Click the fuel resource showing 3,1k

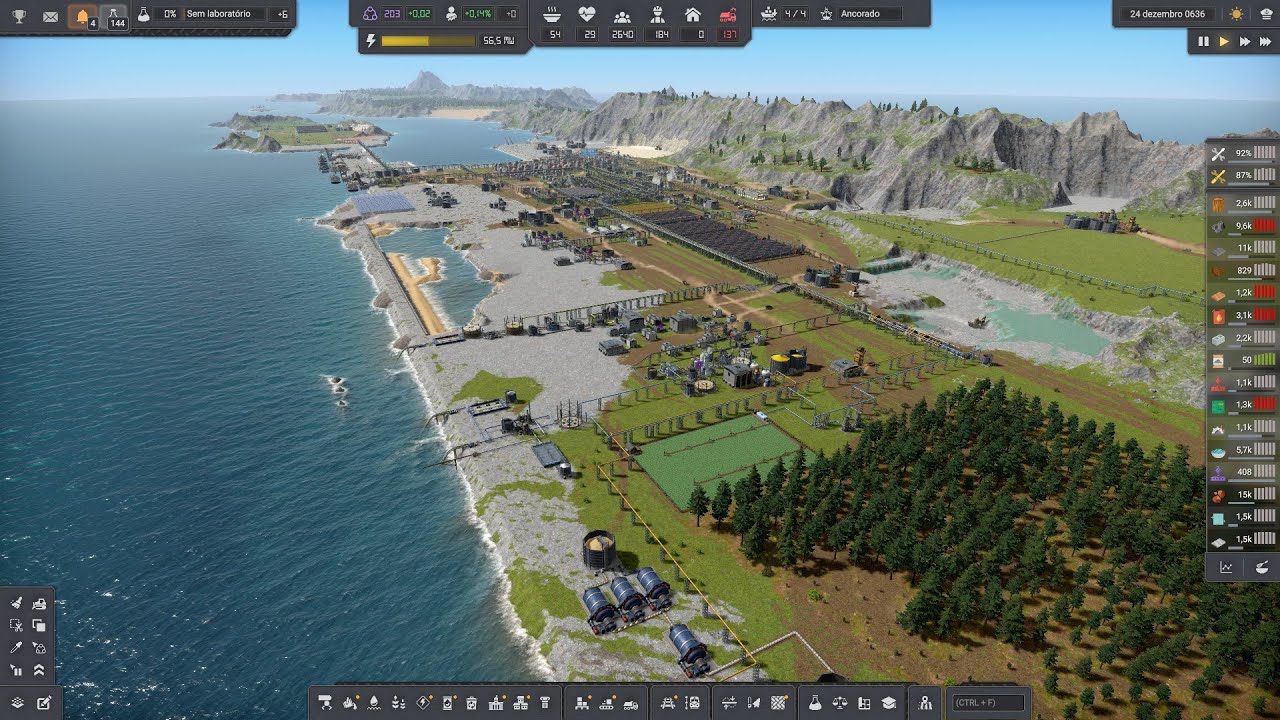click(1243, 315)
